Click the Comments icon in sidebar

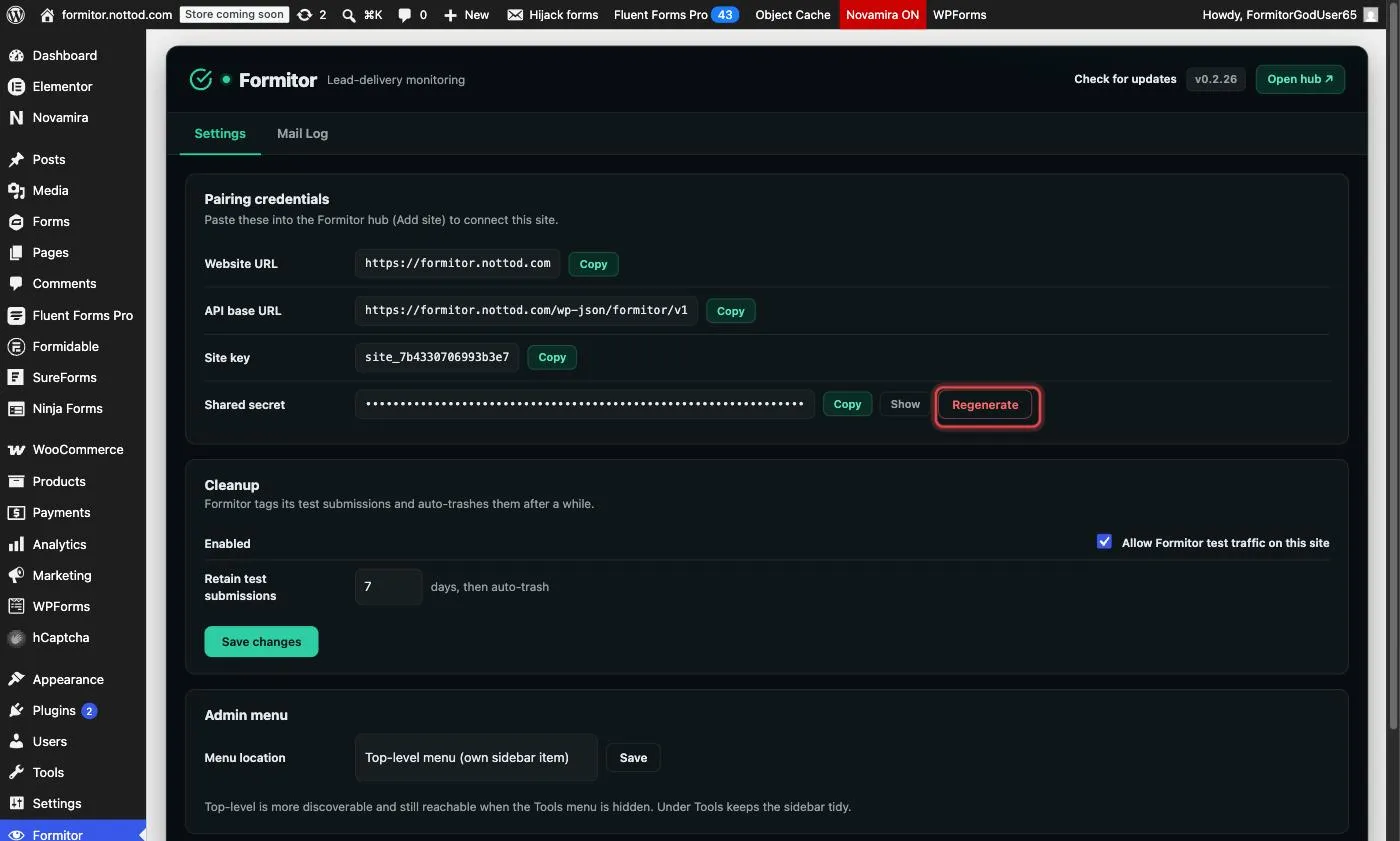coord(16,283)
